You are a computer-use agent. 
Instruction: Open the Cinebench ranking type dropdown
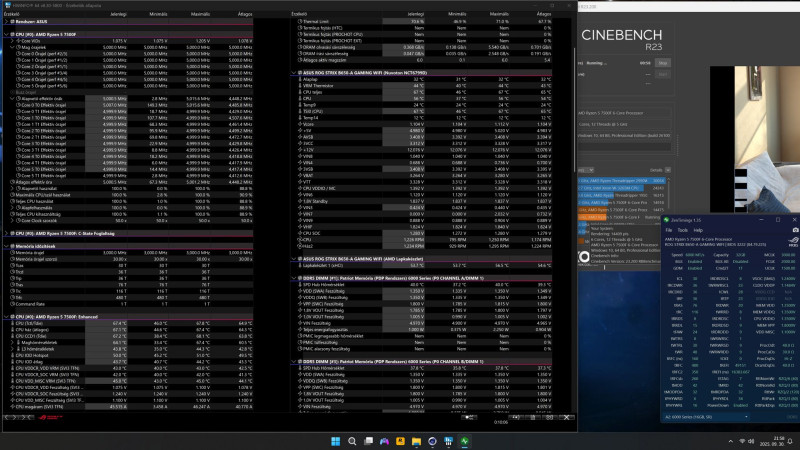(x=586, y=170)
